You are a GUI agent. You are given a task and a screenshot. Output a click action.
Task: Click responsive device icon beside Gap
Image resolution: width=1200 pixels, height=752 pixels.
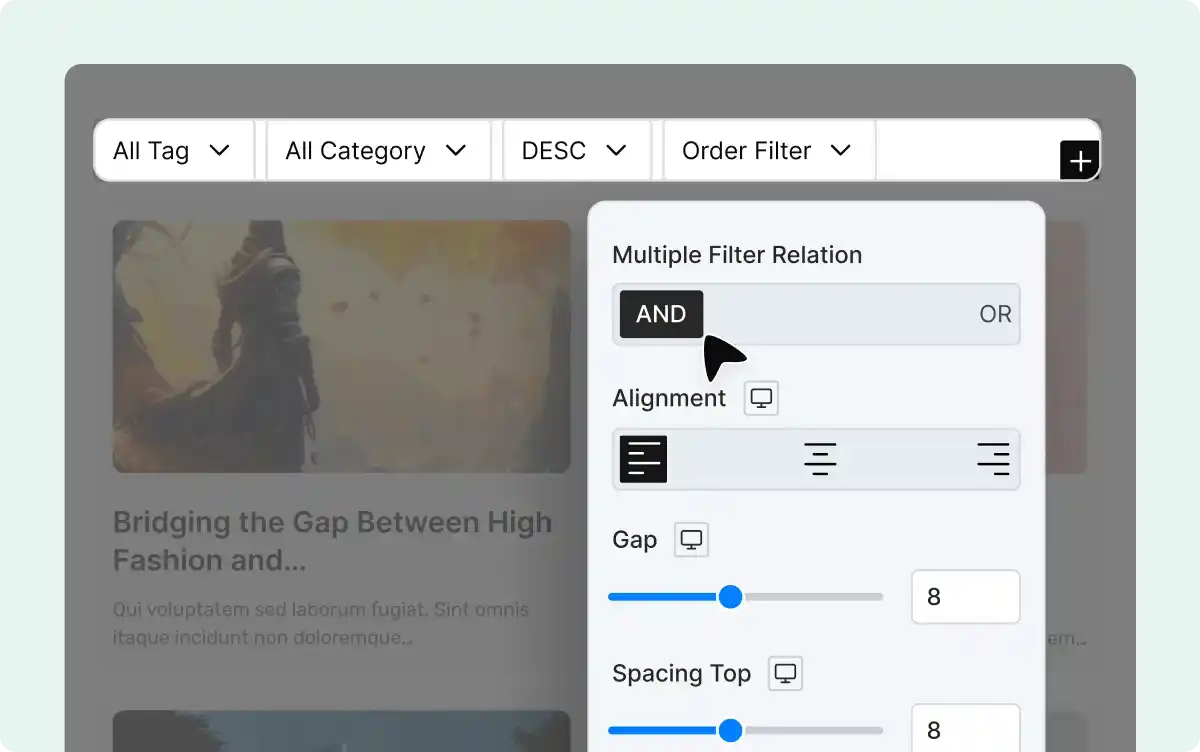[x=691, y=540]
